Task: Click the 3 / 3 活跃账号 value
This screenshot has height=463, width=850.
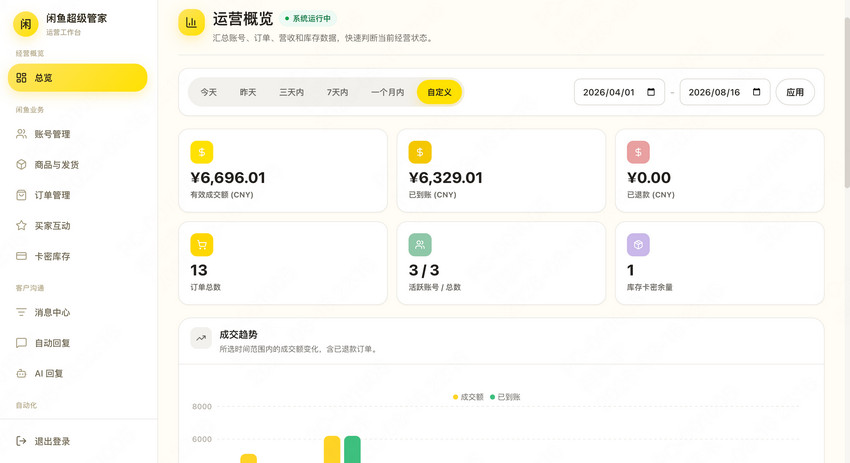Action: (424, 270)
